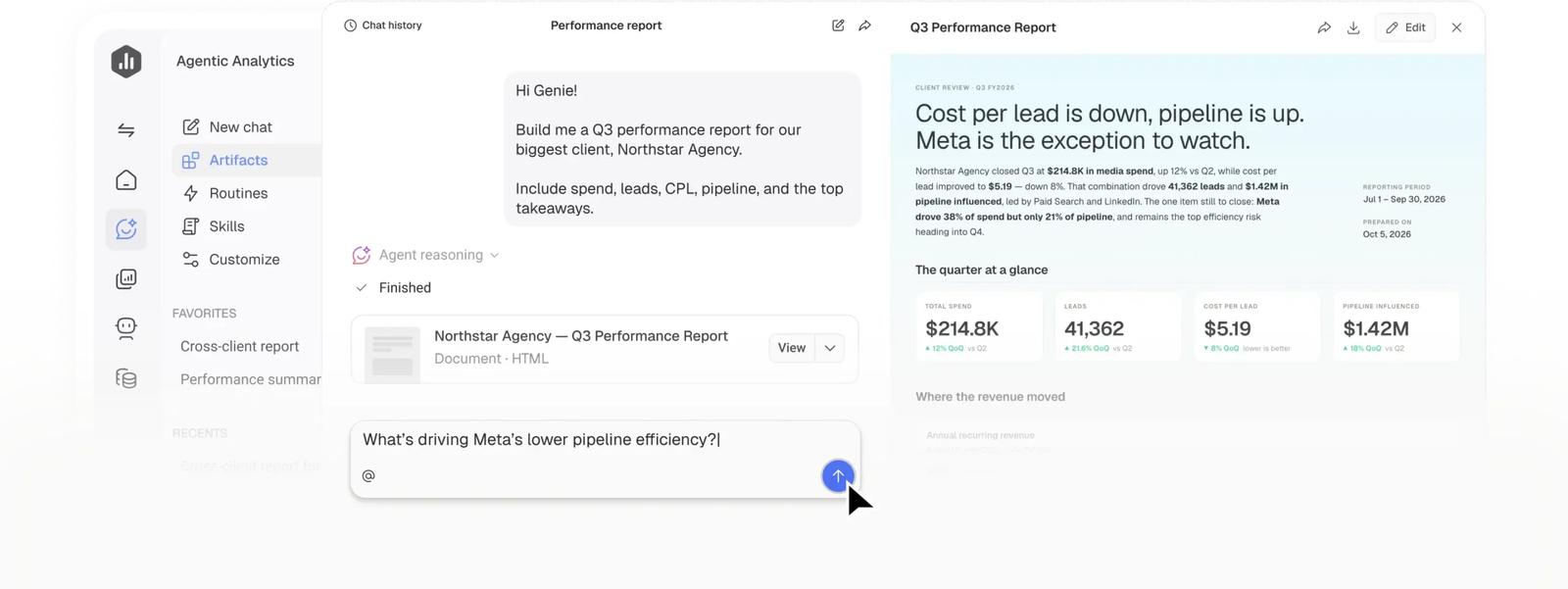This screenshot has width=1568, height=589.
Task: Click the Routines lightning icon
Action: pyautogui.click(x=191, y=193)
